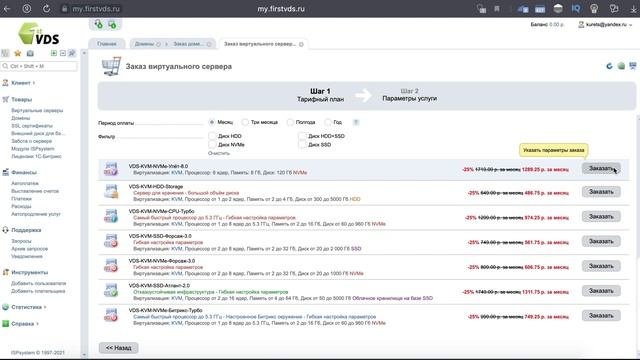The image size is (640, 360).
Task: Collapse the Инструменты menu section
Action: [29, 272]
